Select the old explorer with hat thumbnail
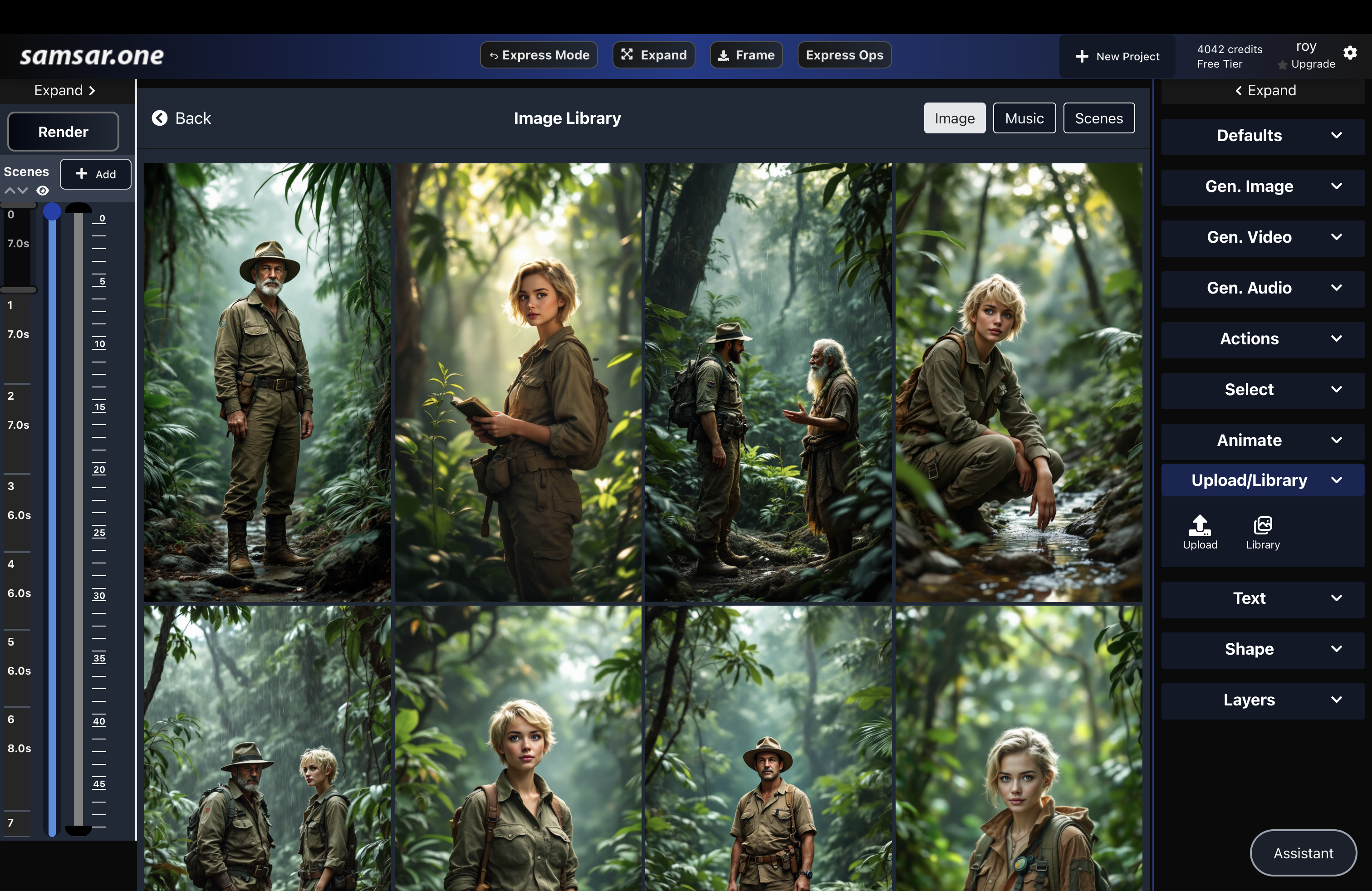 268,382
